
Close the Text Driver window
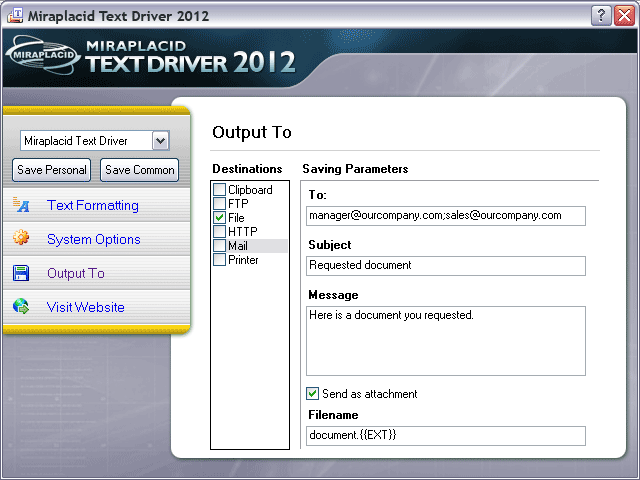pyautogui.click(x=624, y=16)
